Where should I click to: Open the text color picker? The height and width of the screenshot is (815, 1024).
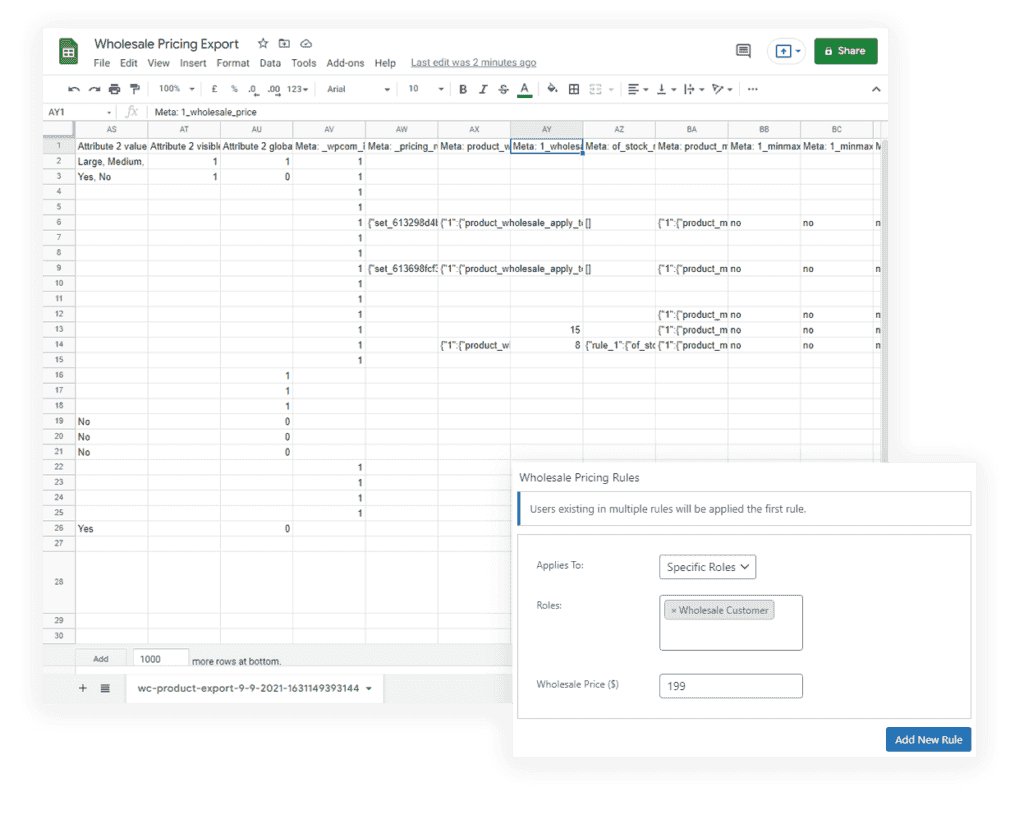tap(524, 89)
